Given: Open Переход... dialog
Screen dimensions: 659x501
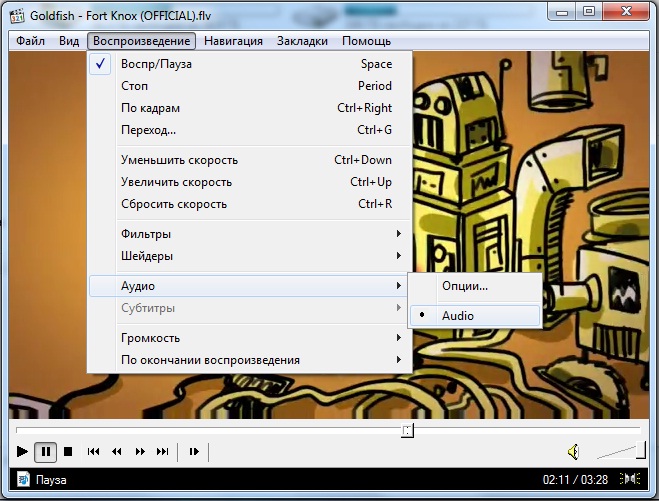Looking at the screenshot, I should tap(250, 130).
